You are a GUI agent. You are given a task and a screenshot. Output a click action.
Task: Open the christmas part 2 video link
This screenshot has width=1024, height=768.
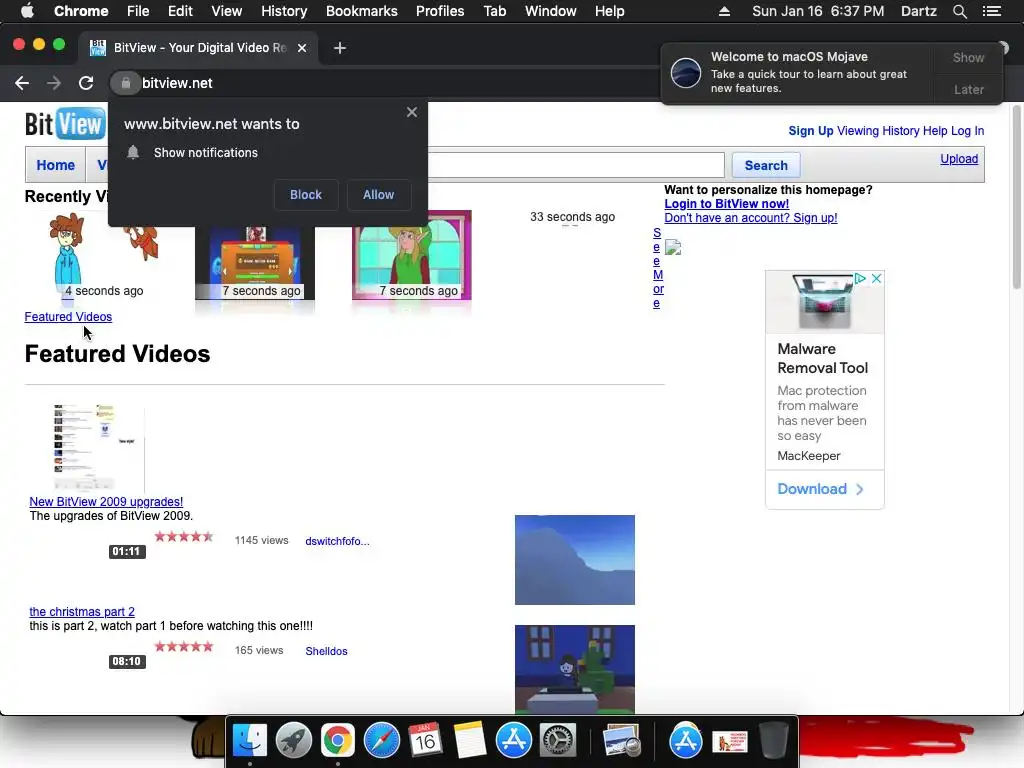coord(82,612)
